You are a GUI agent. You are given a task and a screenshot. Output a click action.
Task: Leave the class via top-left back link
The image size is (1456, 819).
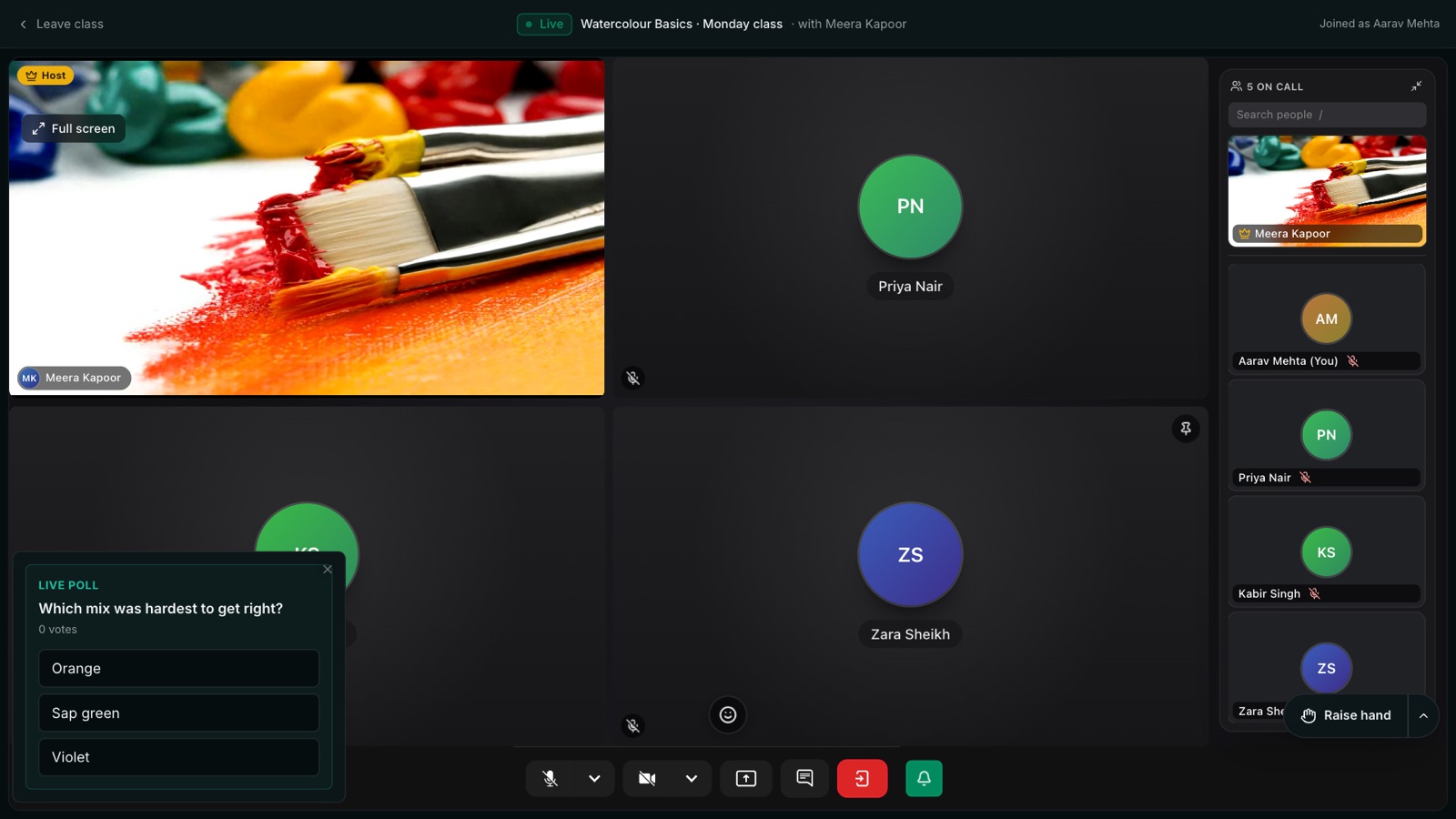click(61, 24)
